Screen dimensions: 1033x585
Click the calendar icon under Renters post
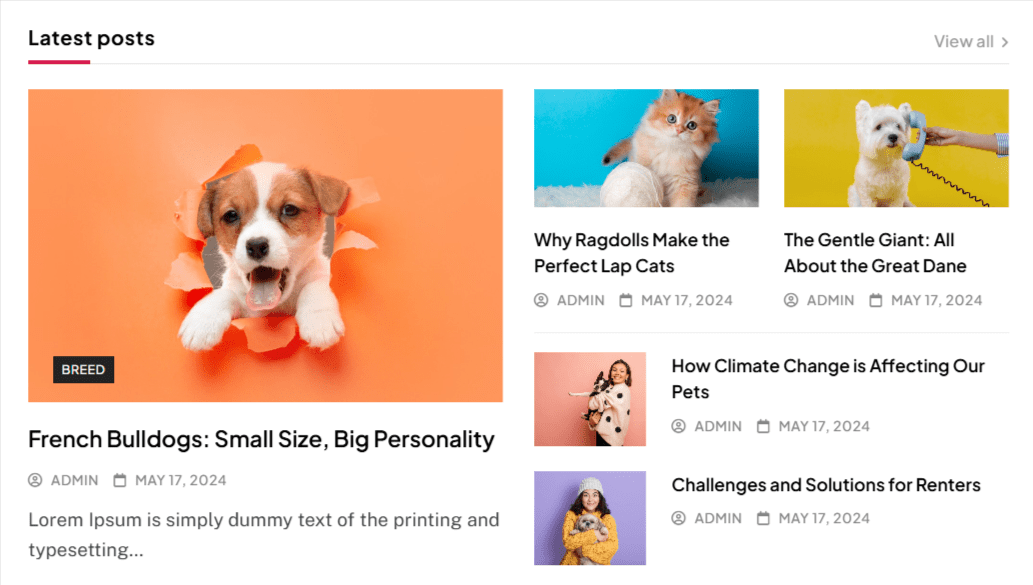(x=764, y=518)
